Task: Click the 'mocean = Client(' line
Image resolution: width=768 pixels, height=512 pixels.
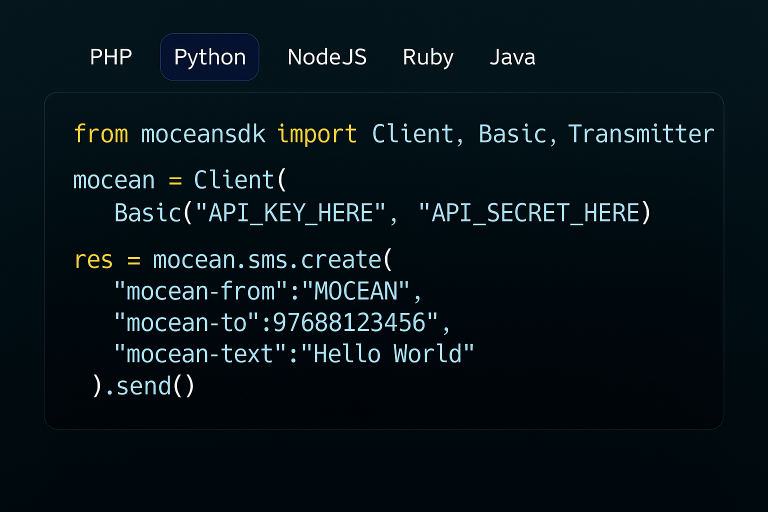Action: [x=180, y=180]
